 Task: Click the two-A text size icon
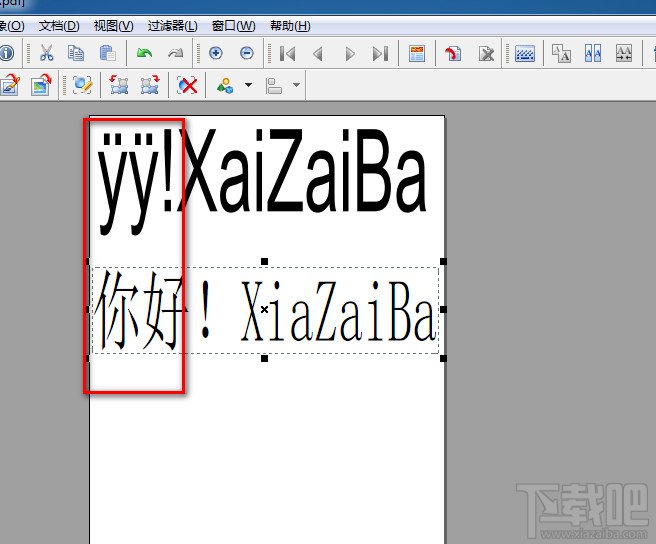pos(561,54)
